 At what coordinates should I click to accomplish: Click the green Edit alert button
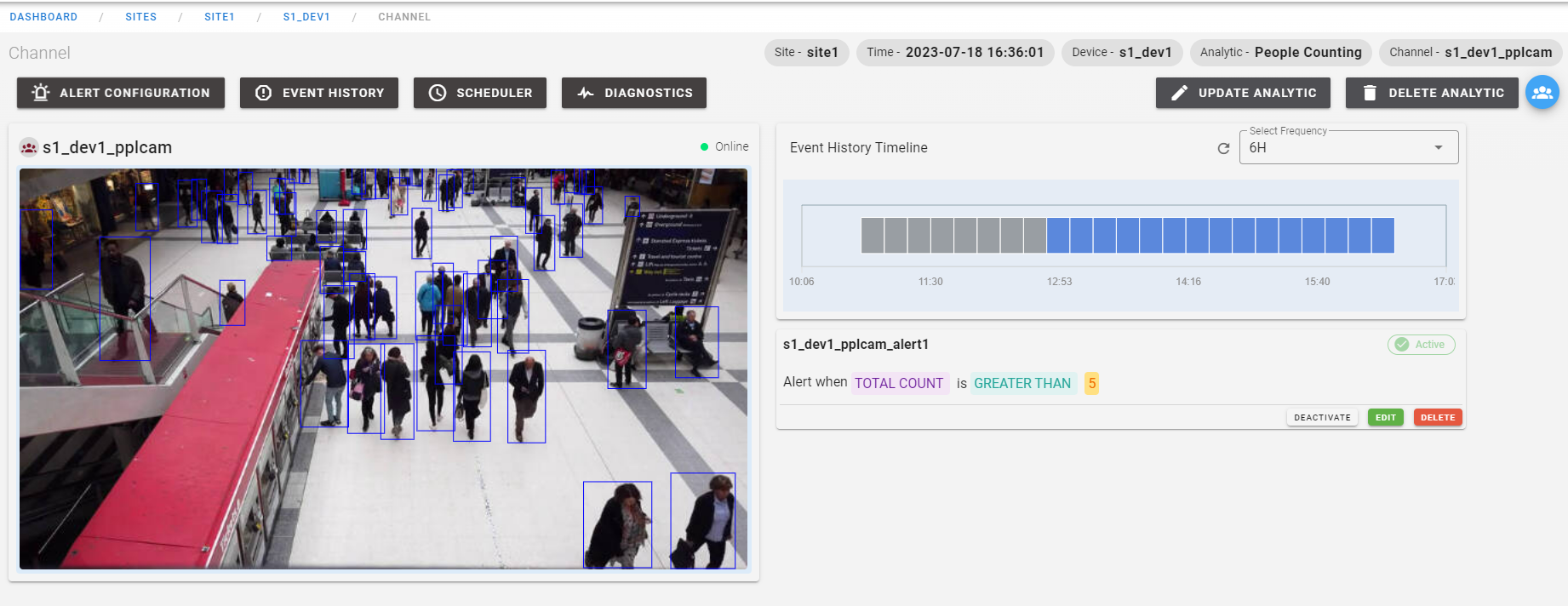[x=1385, y=417]
